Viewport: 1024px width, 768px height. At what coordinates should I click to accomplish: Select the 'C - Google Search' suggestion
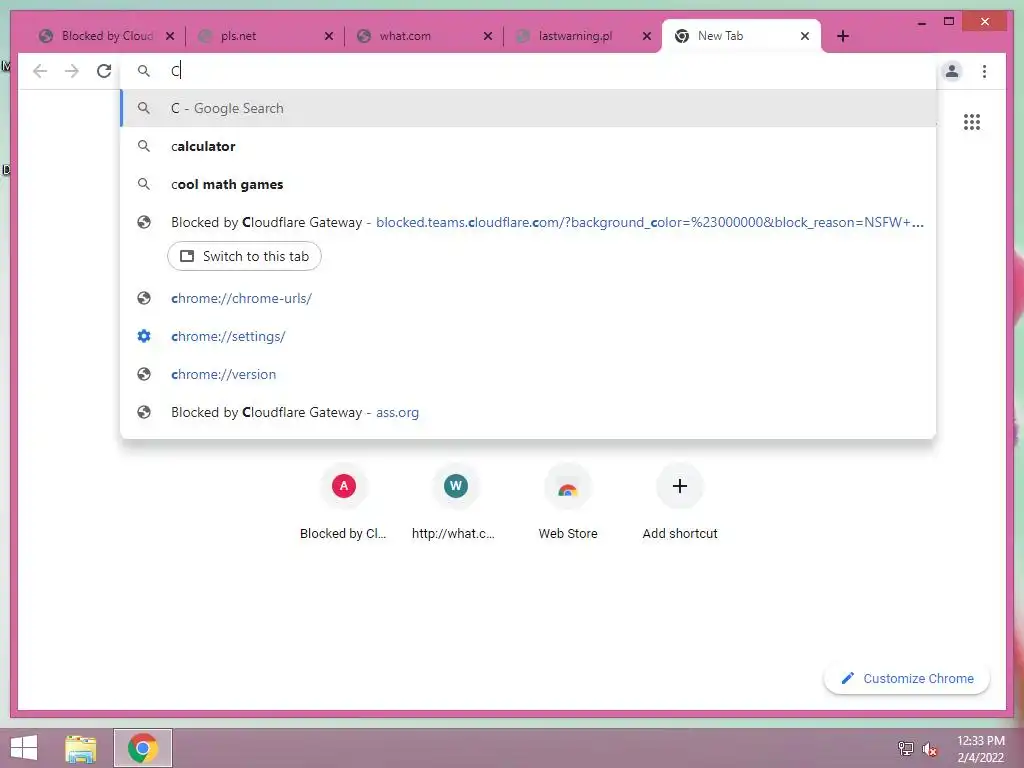coord(528,108)
